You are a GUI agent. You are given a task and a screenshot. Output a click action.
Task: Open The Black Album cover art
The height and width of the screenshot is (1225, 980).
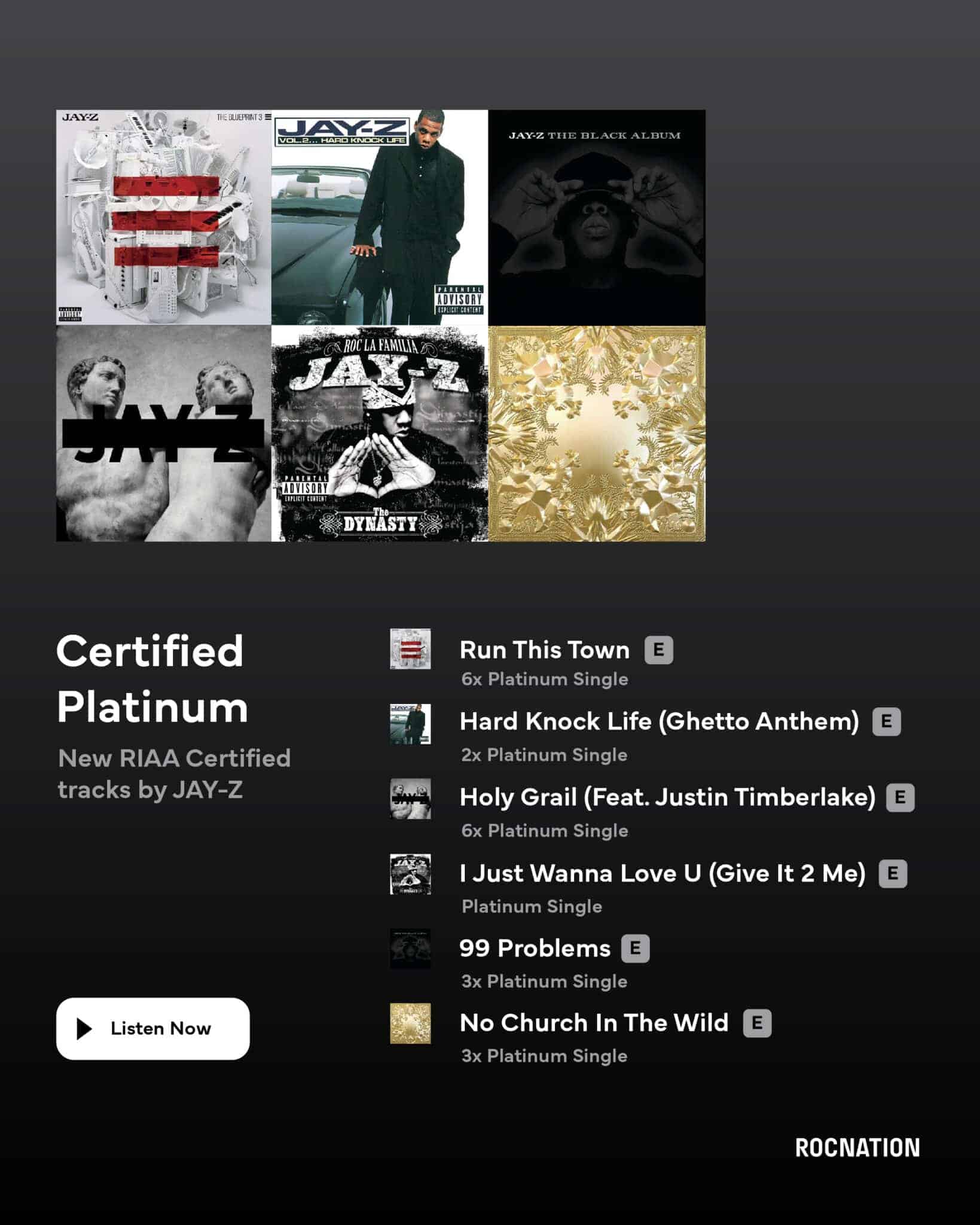click(x=597, y=217)
